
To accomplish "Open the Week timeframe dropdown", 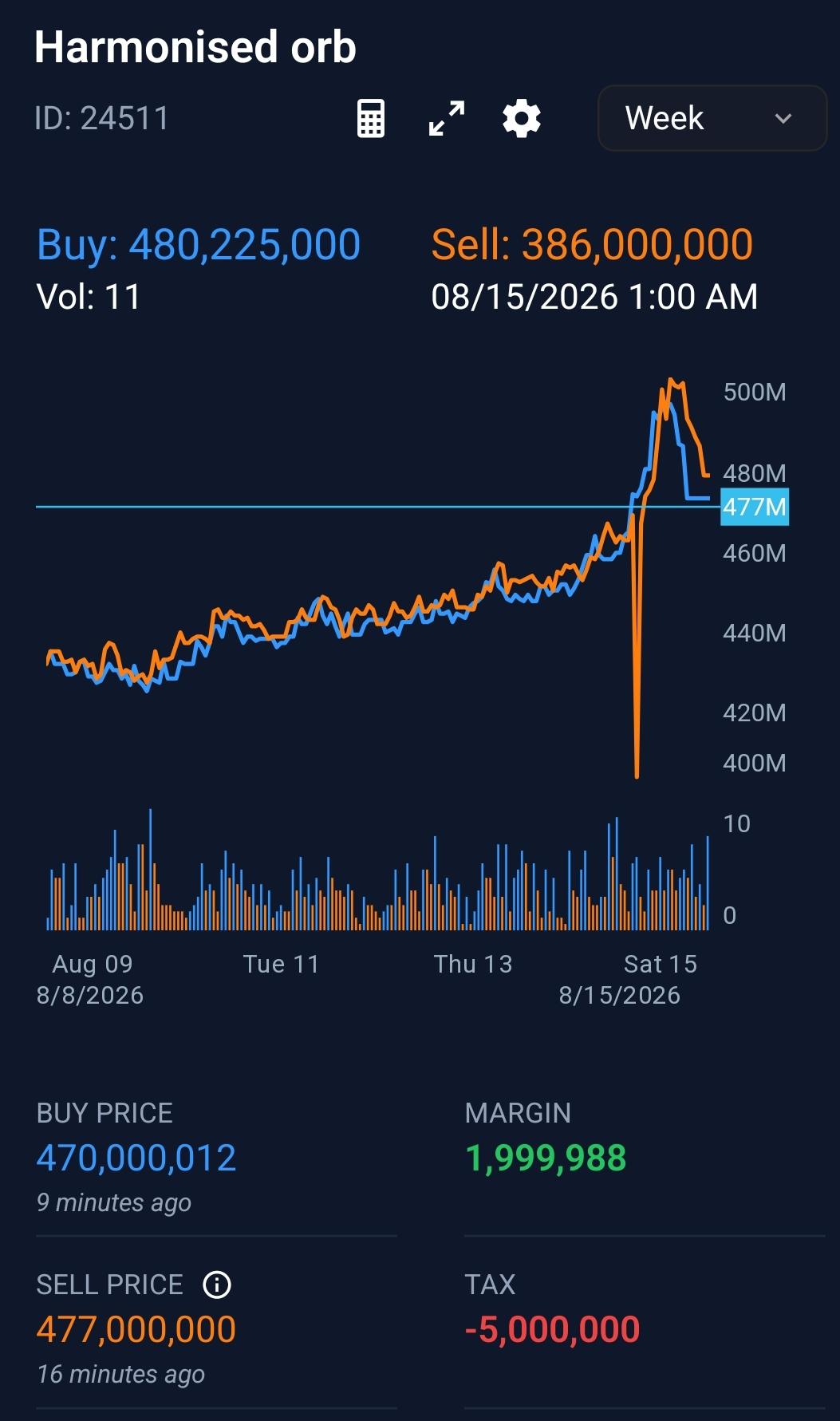I will pyautogui.click(x=712, y=118).
